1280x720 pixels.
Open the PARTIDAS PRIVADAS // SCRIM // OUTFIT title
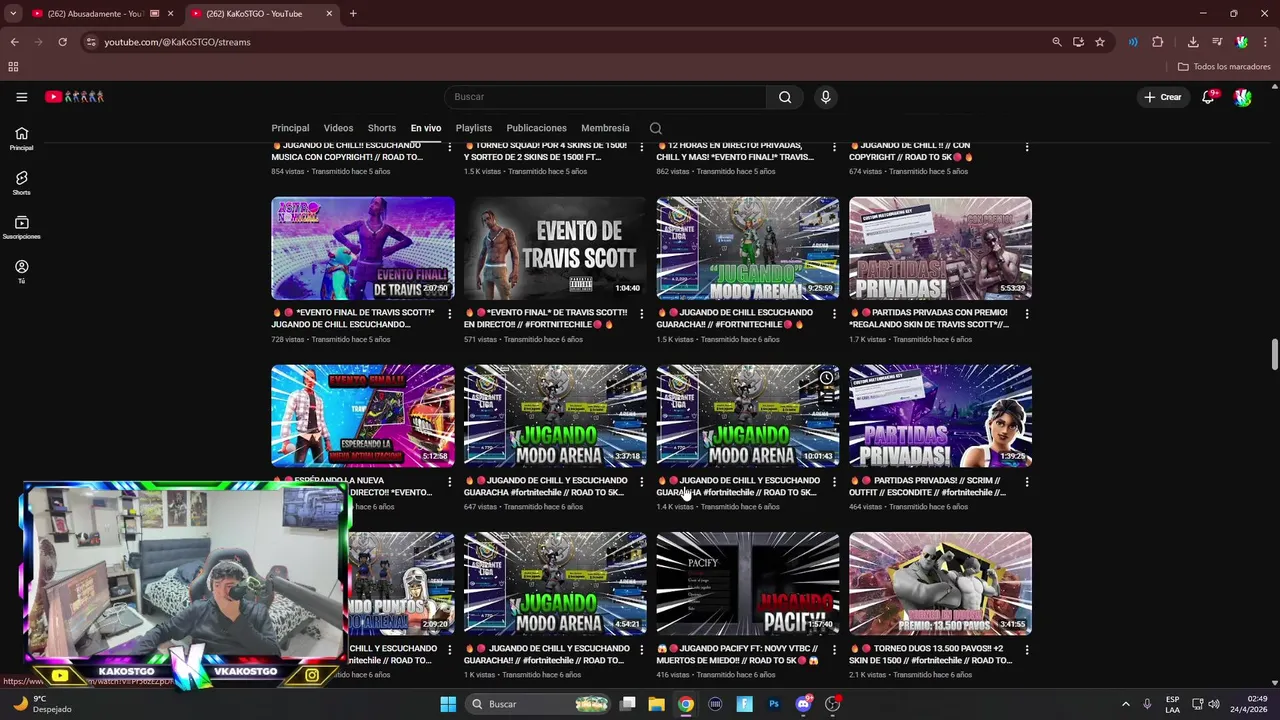(x=929, y=486)
